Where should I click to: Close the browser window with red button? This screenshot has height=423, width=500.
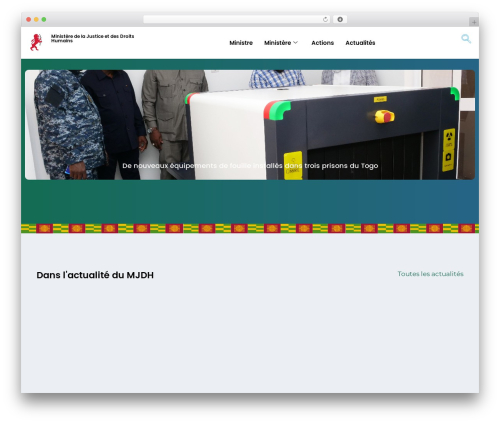[29, 20]
